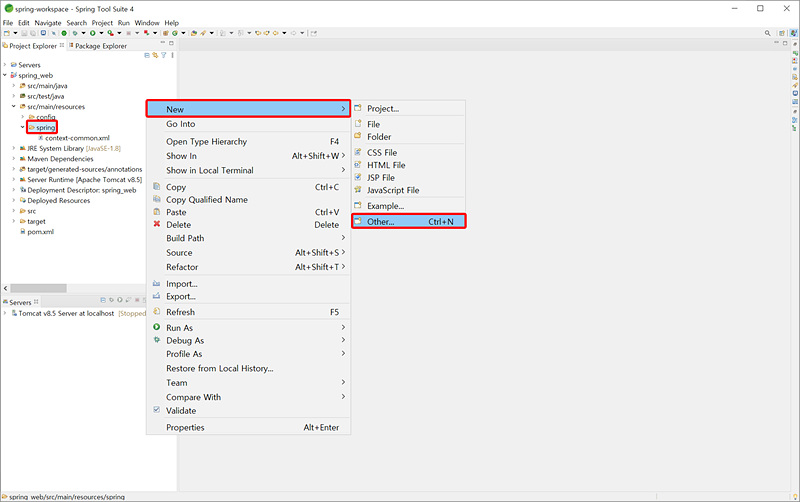Image resolution: width=800 pixels, height=502 pixels.
Task: Choose Refresh from the context menu
Action: [248, 312]
